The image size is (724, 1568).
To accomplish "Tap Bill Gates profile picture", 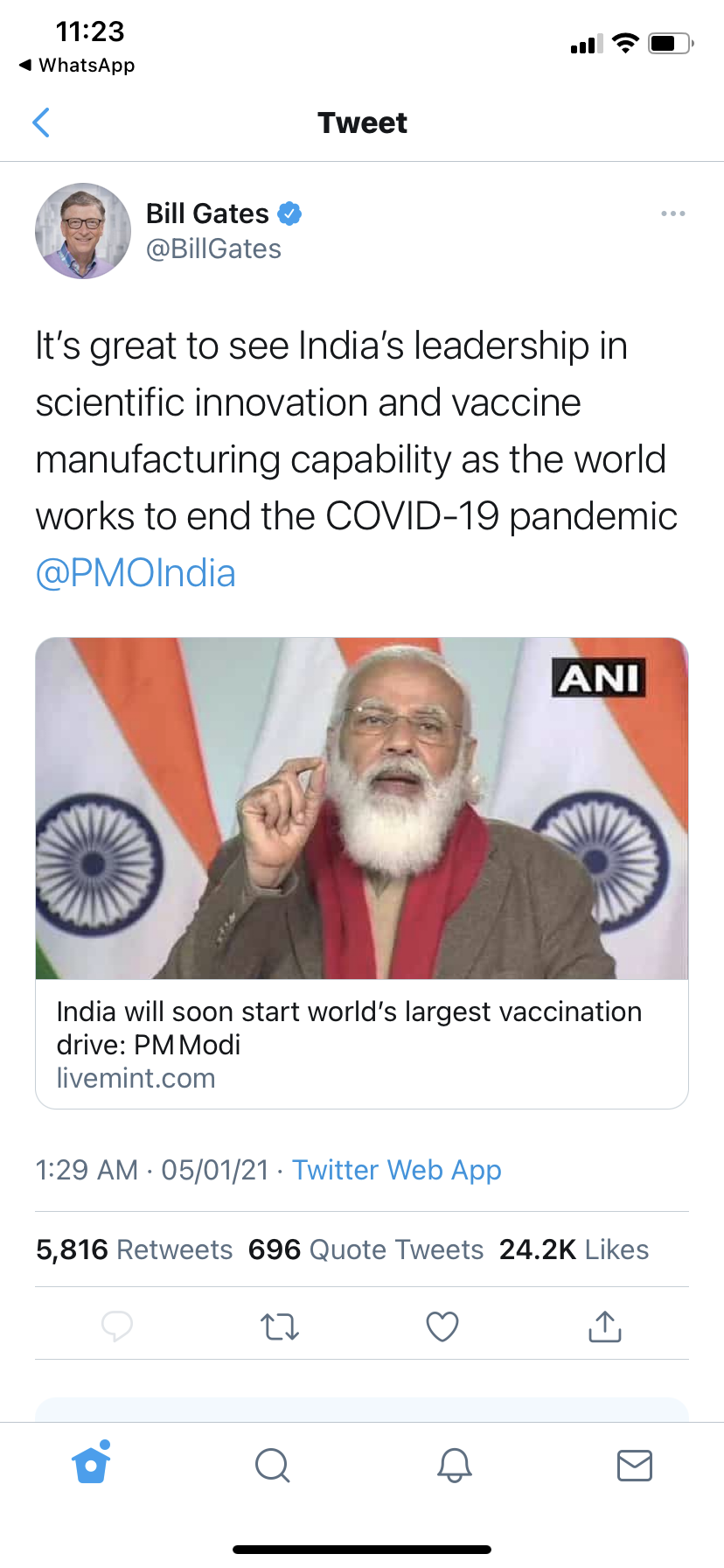I will click(83, 231).
